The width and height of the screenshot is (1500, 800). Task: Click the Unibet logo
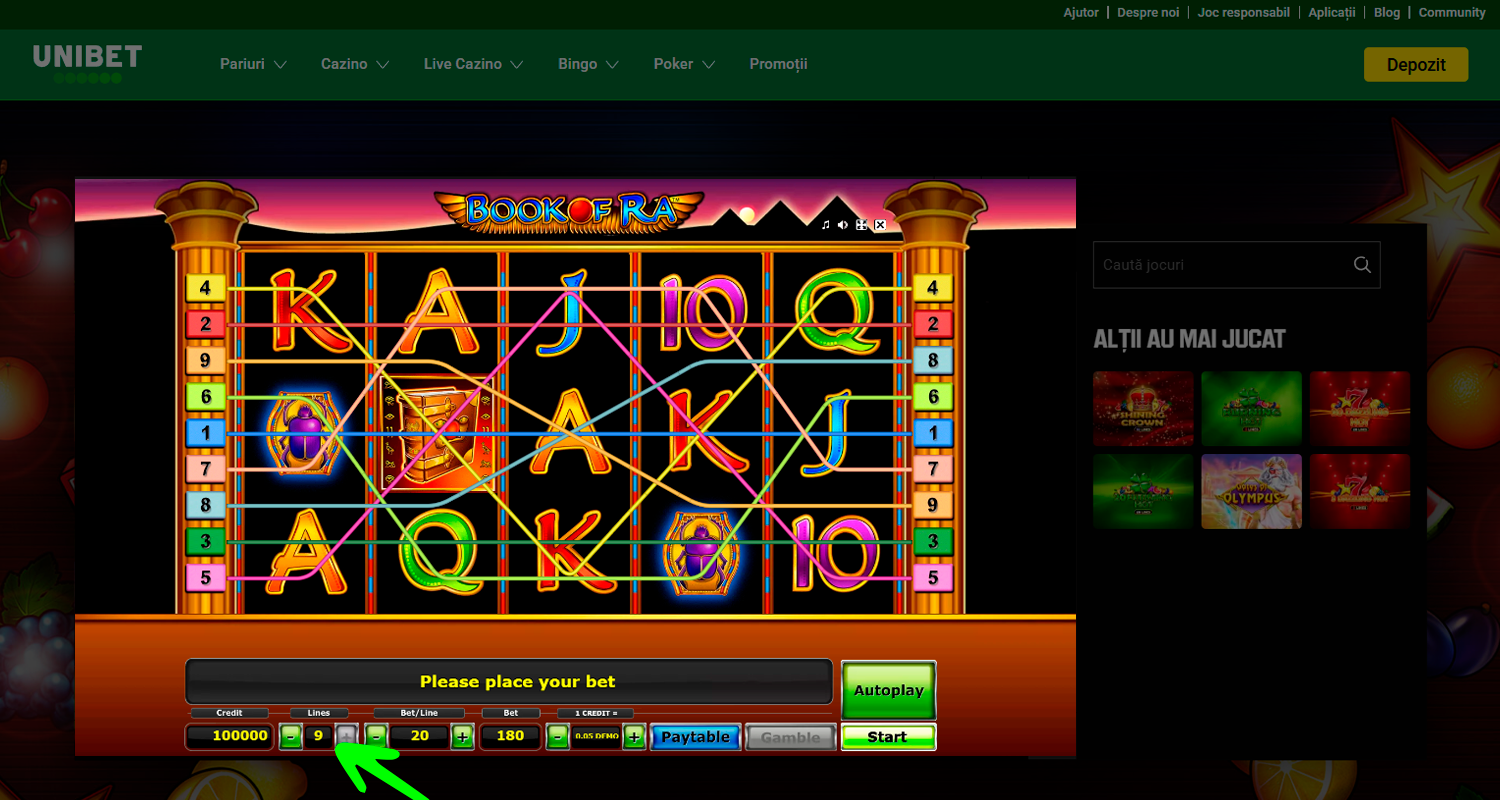[x=87, y=63]
